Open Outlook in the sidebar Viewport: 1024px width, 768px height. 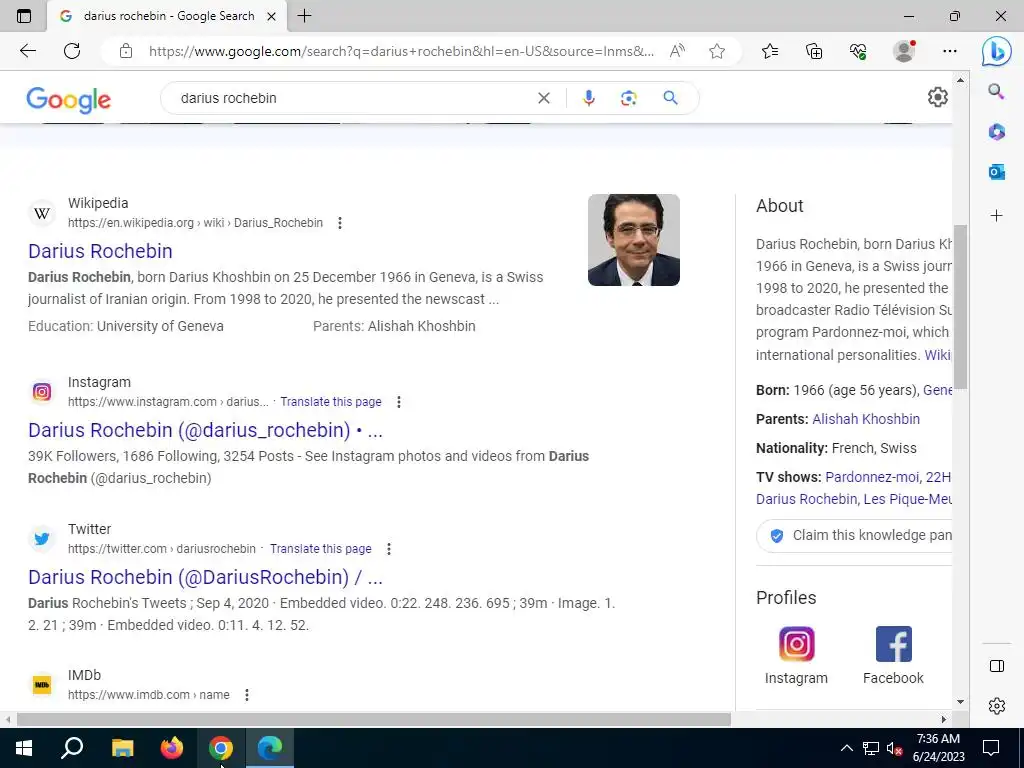(x=996, y=172)
